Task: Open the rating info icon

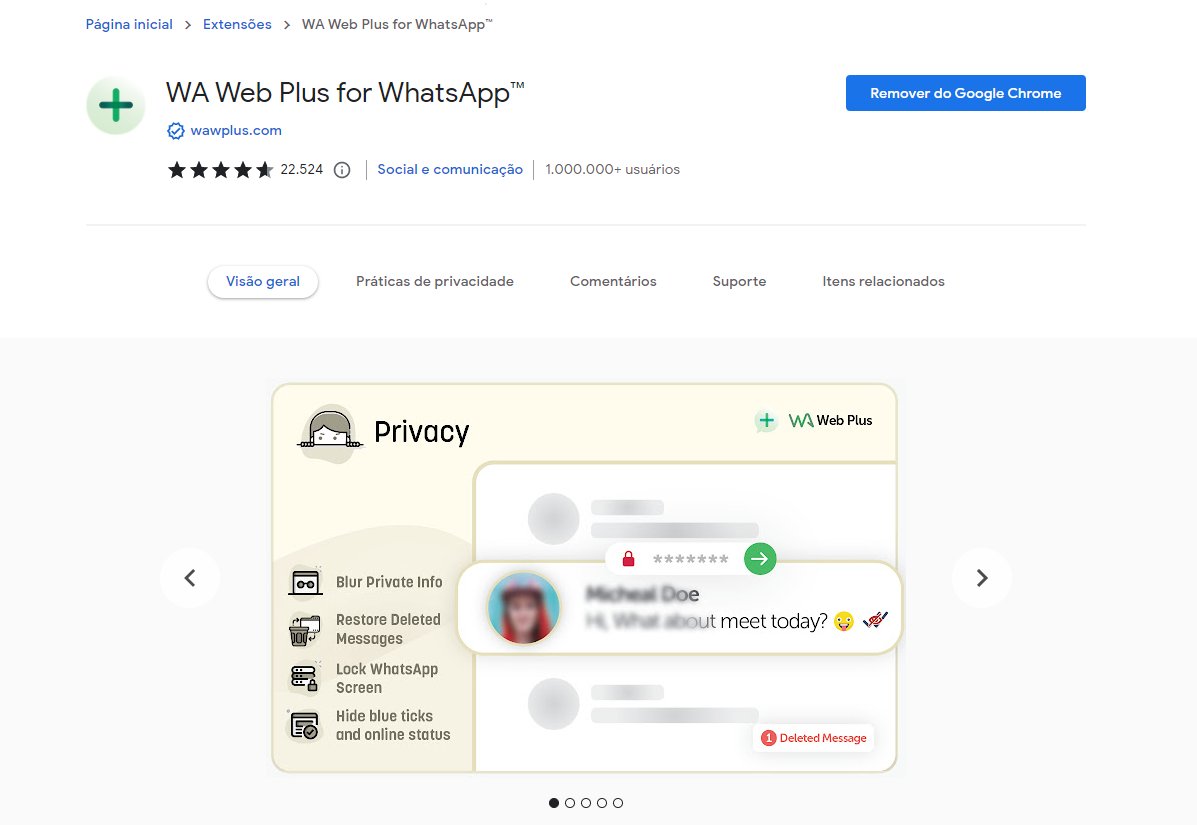Action: (x=342, y=169)
